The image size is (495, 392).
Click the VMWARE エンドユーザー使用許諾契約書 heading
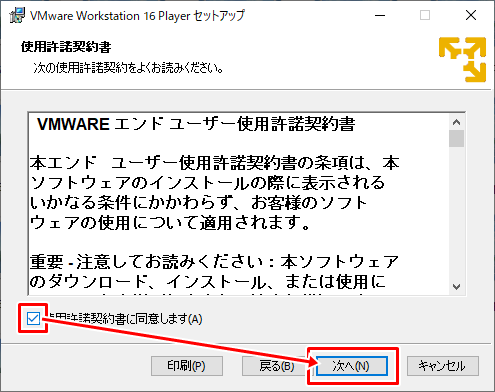click(x=196, y=124)
